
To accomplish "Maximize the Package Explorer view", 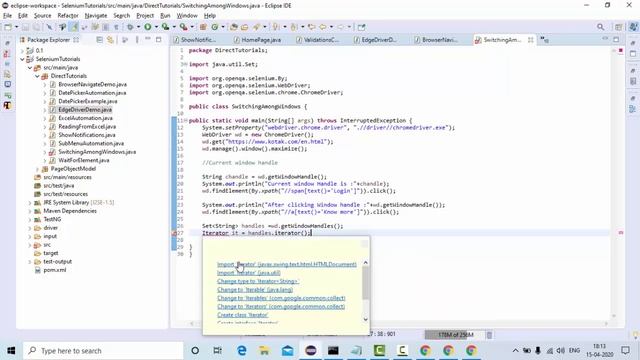I will click(159, 40).
